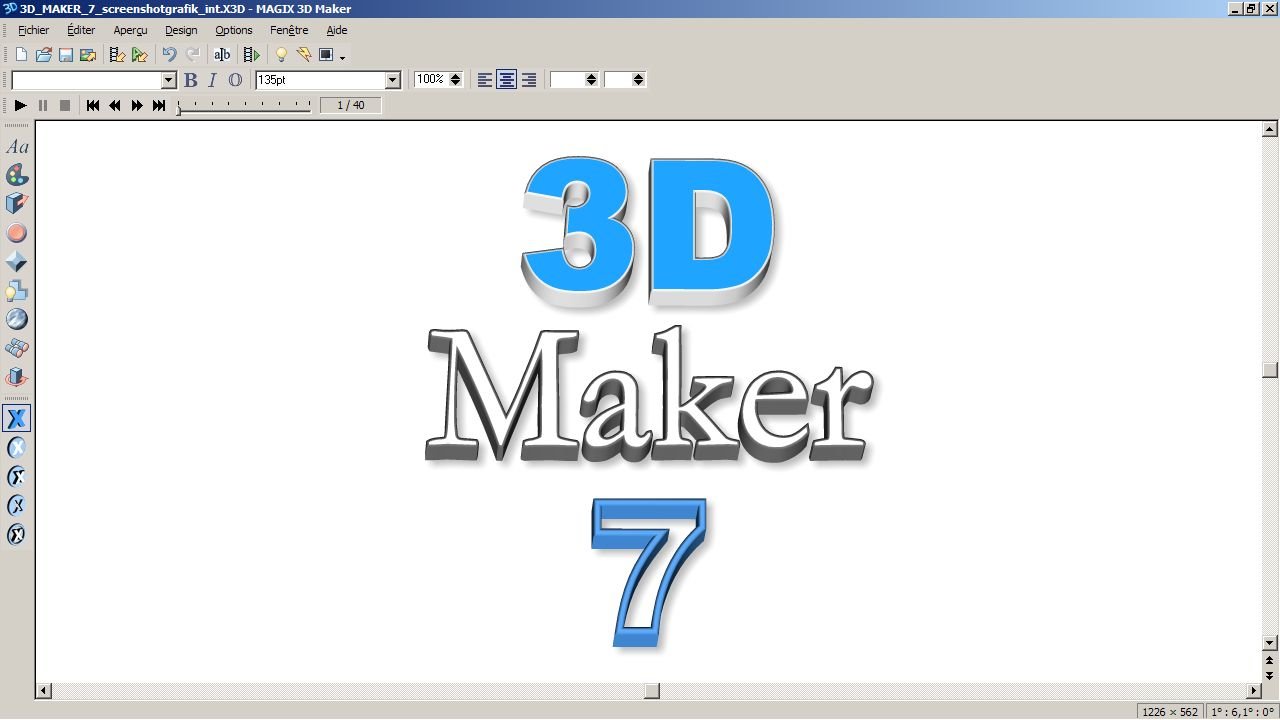Select the Aa text tool in sidebar

[17, 147]
